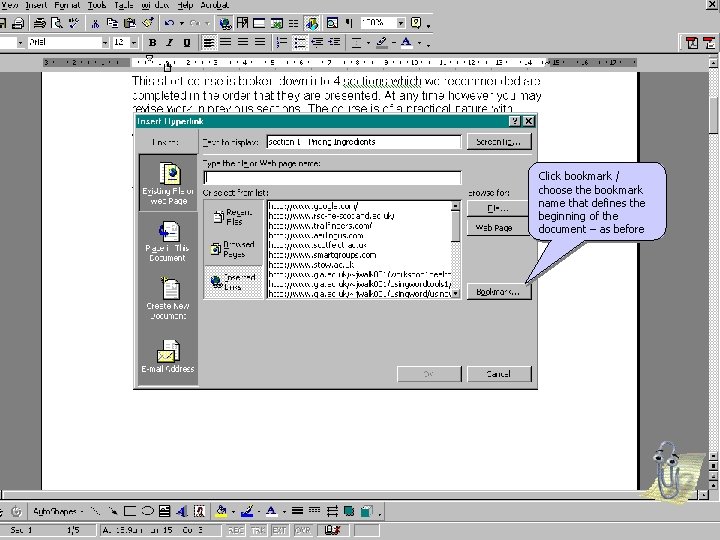Choose Existing File or Web Page link type
This screenshot has width=720, height=540.
[168, 183]
